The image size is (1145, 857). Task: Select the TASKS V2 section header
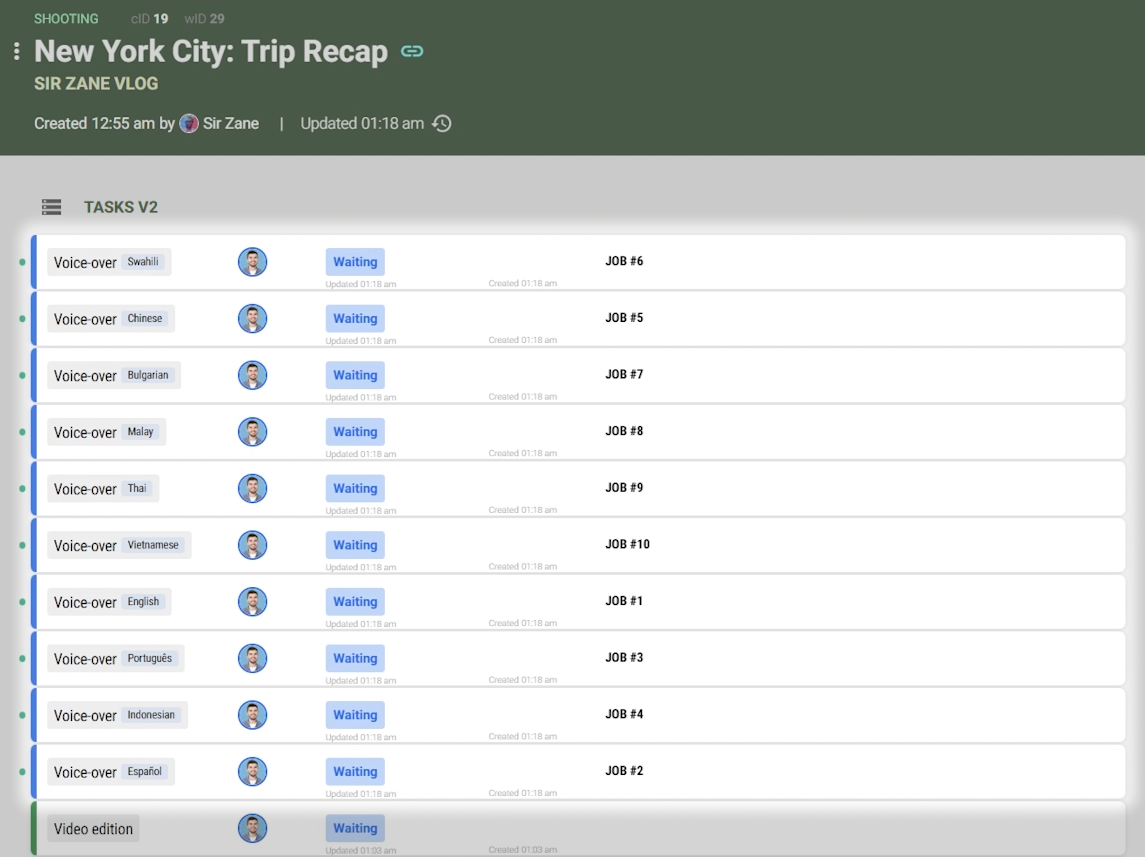121,207
